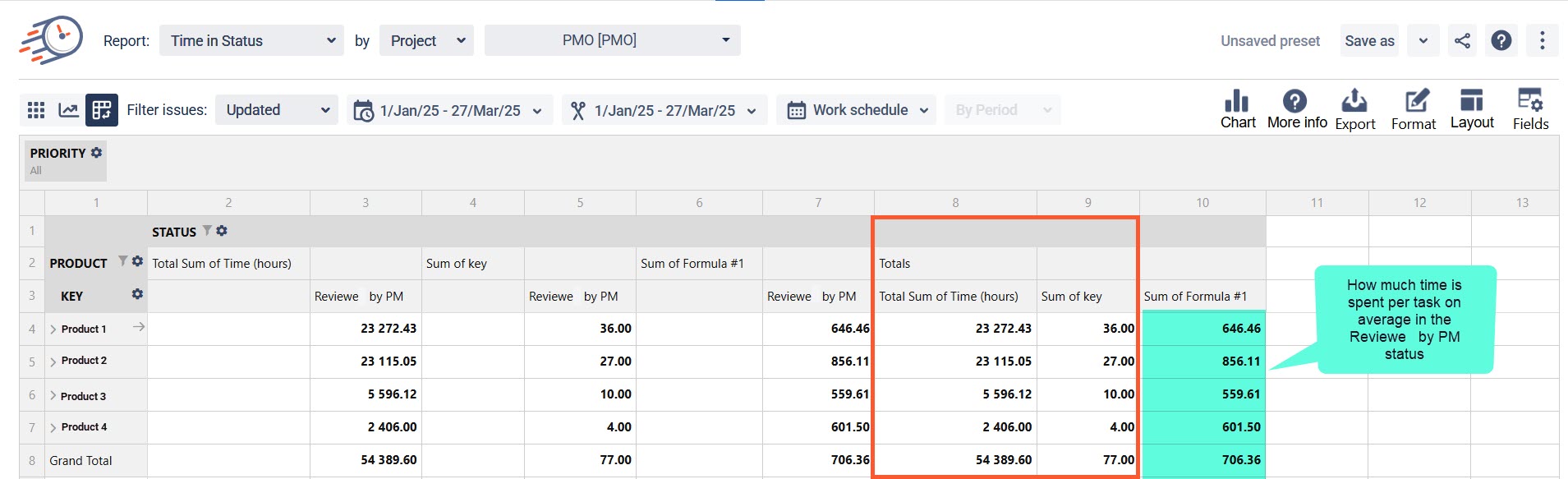The width and height of the screenshot is (1568, 479).
Task: Open the Work schedule dropdown
Action: click(857, 110)
